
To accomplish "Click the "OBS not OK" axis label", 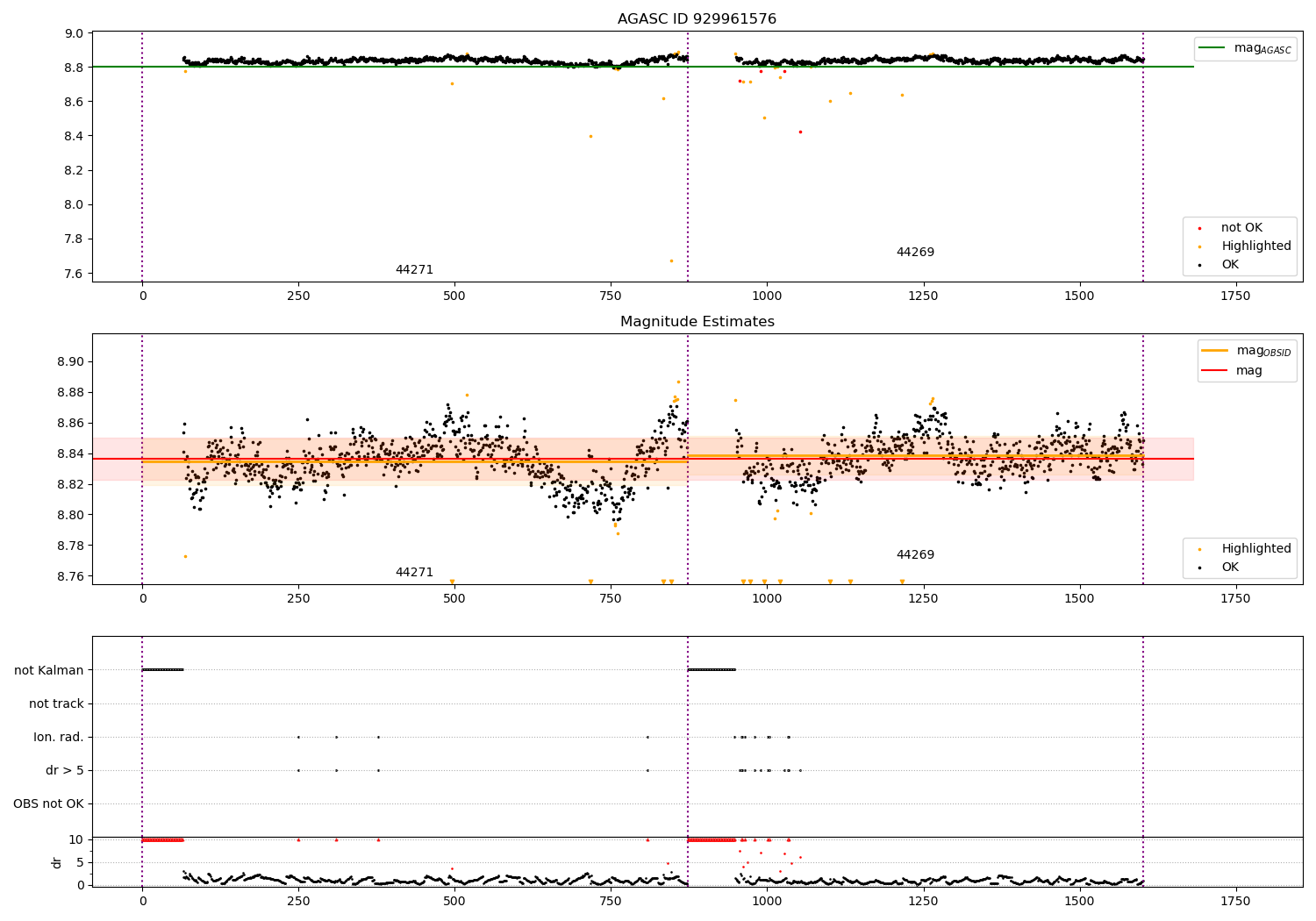I will [48, 803].
